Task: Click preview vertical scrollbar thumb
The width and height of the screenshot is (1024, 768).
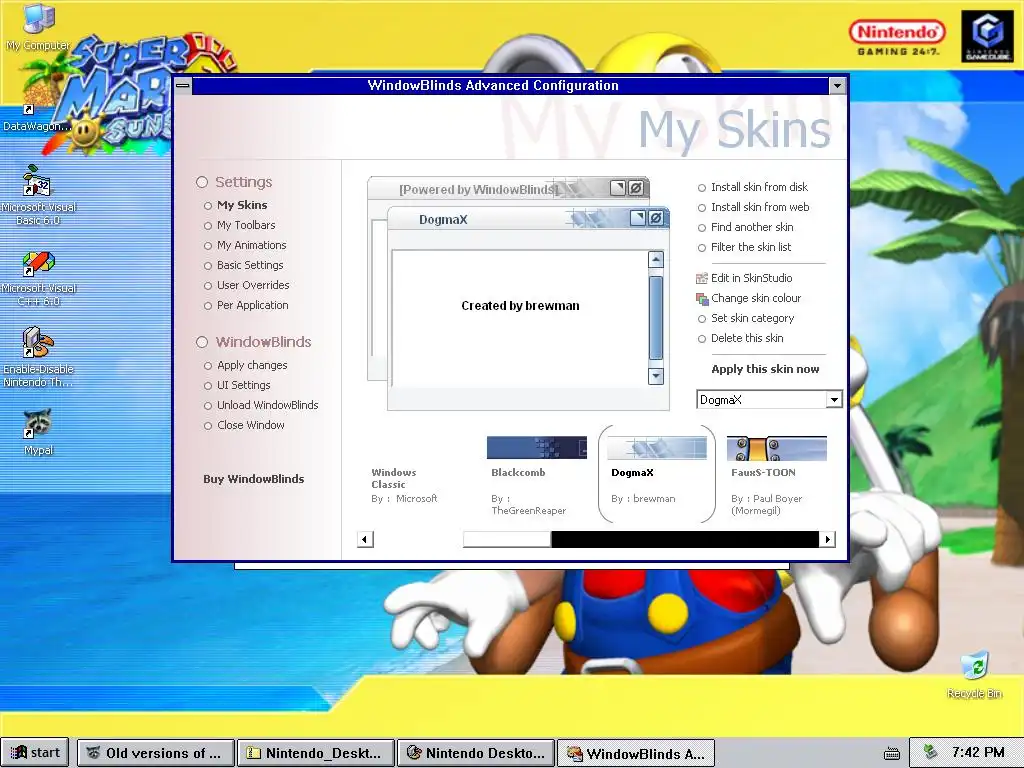Action: click(x=656, y=318)
